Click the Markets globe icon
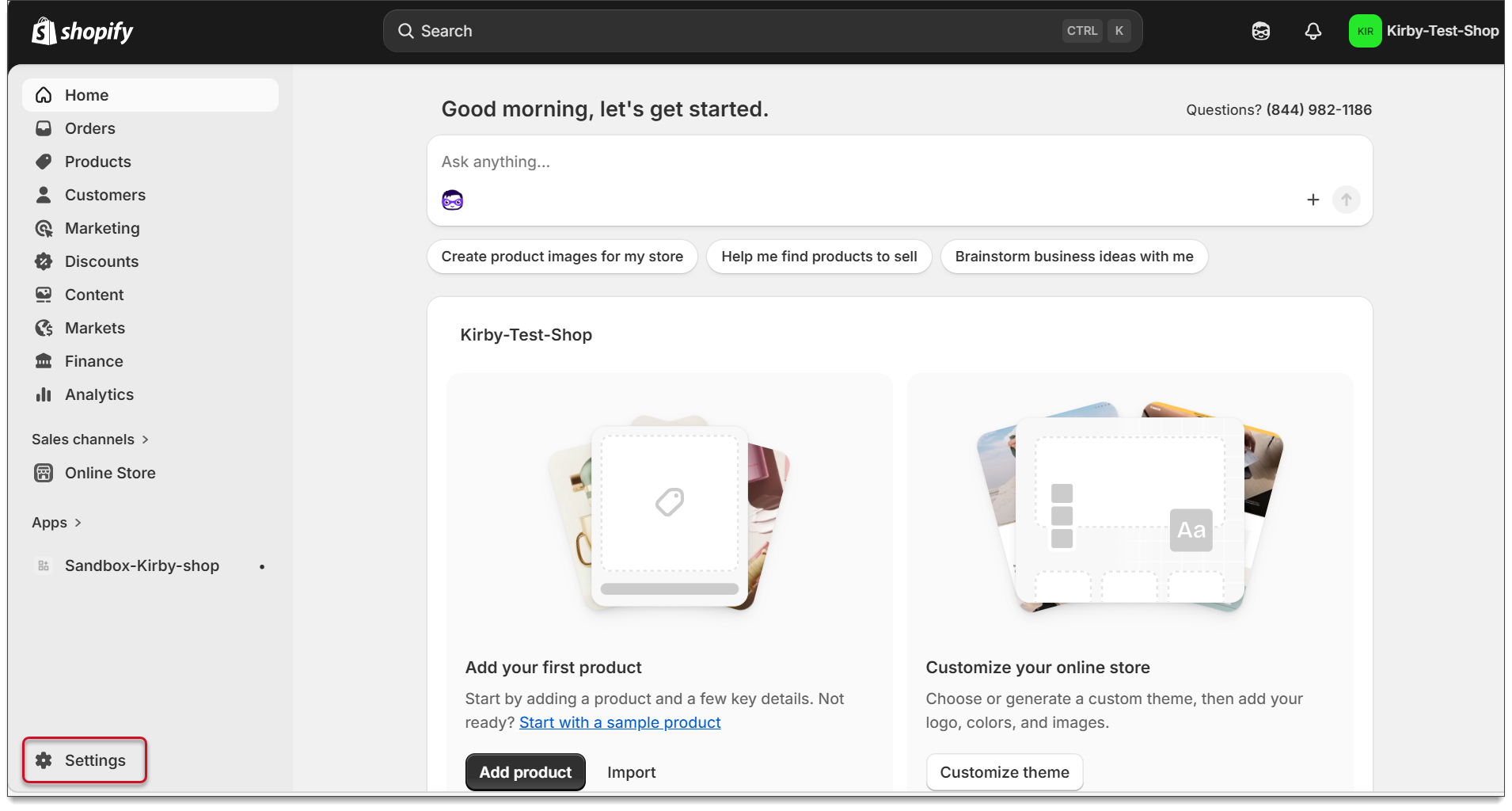 click(x=44, y=328)
